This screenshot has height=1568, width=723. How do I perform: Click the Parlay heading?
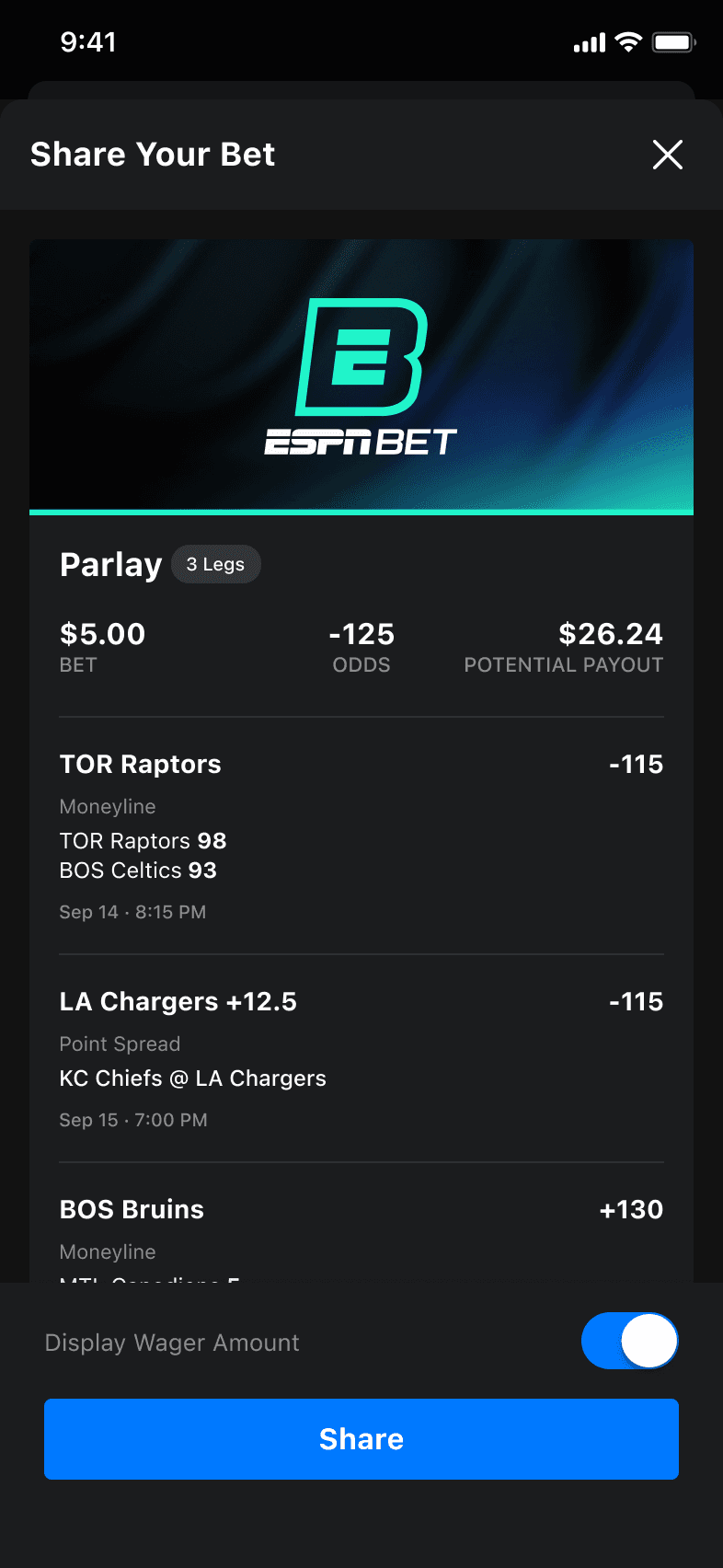coord(110,564)
